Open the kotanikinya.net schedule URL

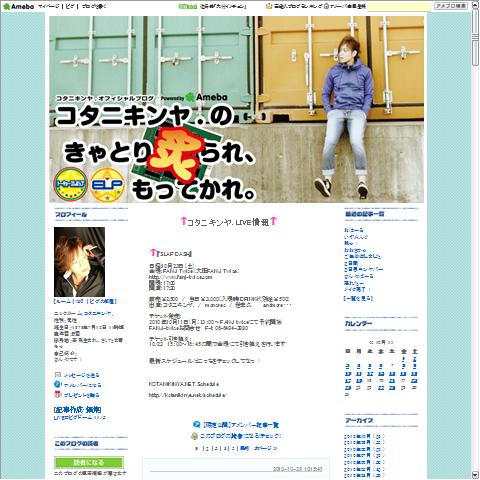click(188, 395)
